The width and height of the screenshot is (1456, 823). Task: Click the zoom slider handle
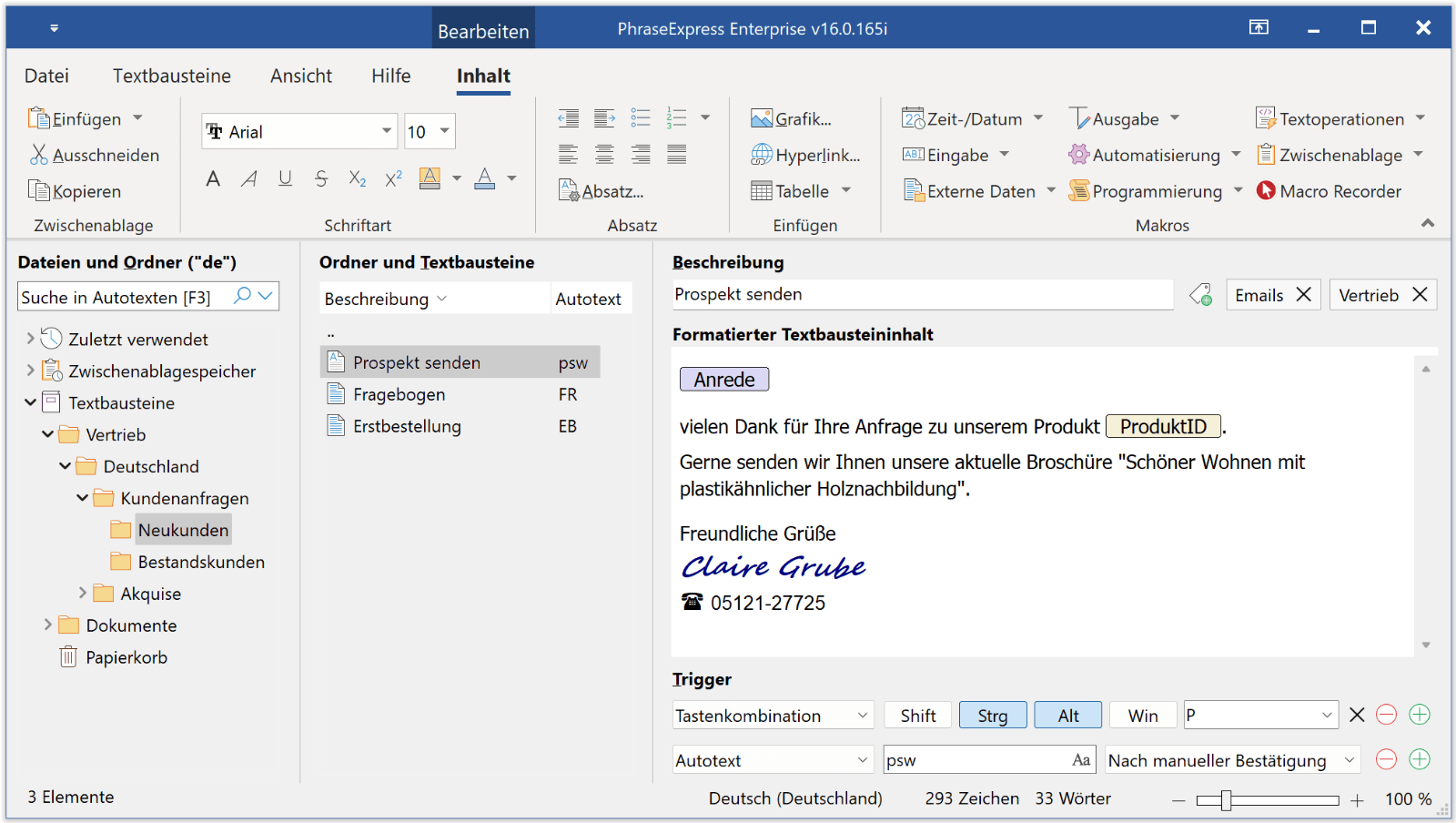pos(1226,800)
